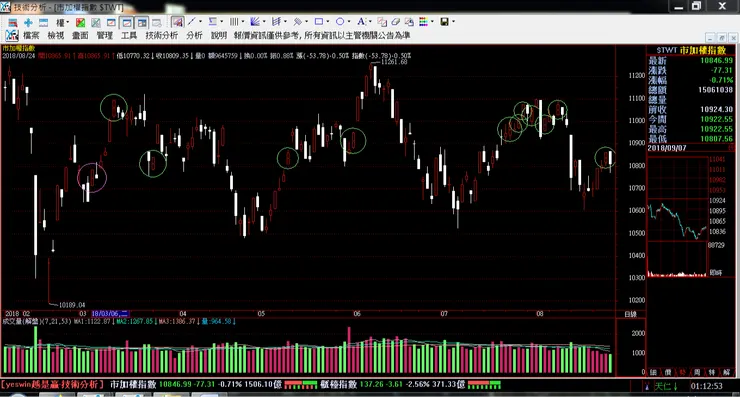Click the eraser tool icon

tap(395, 22)
